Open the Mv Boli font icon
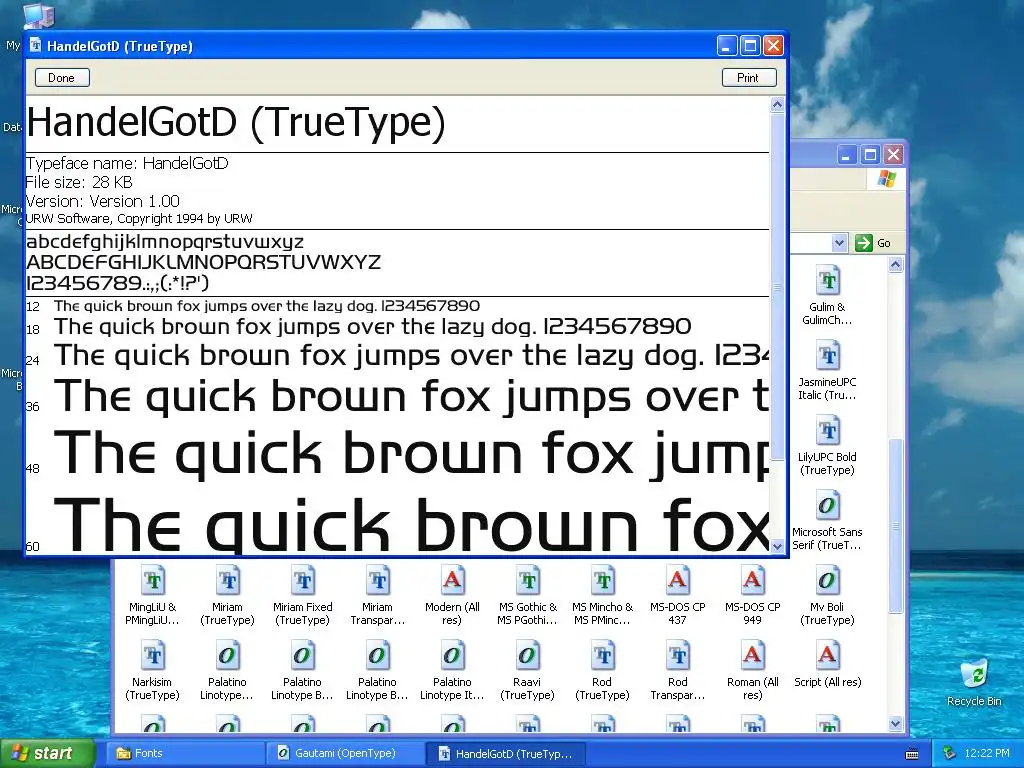This screenshot has width=1024, height=768. (827, 581)
